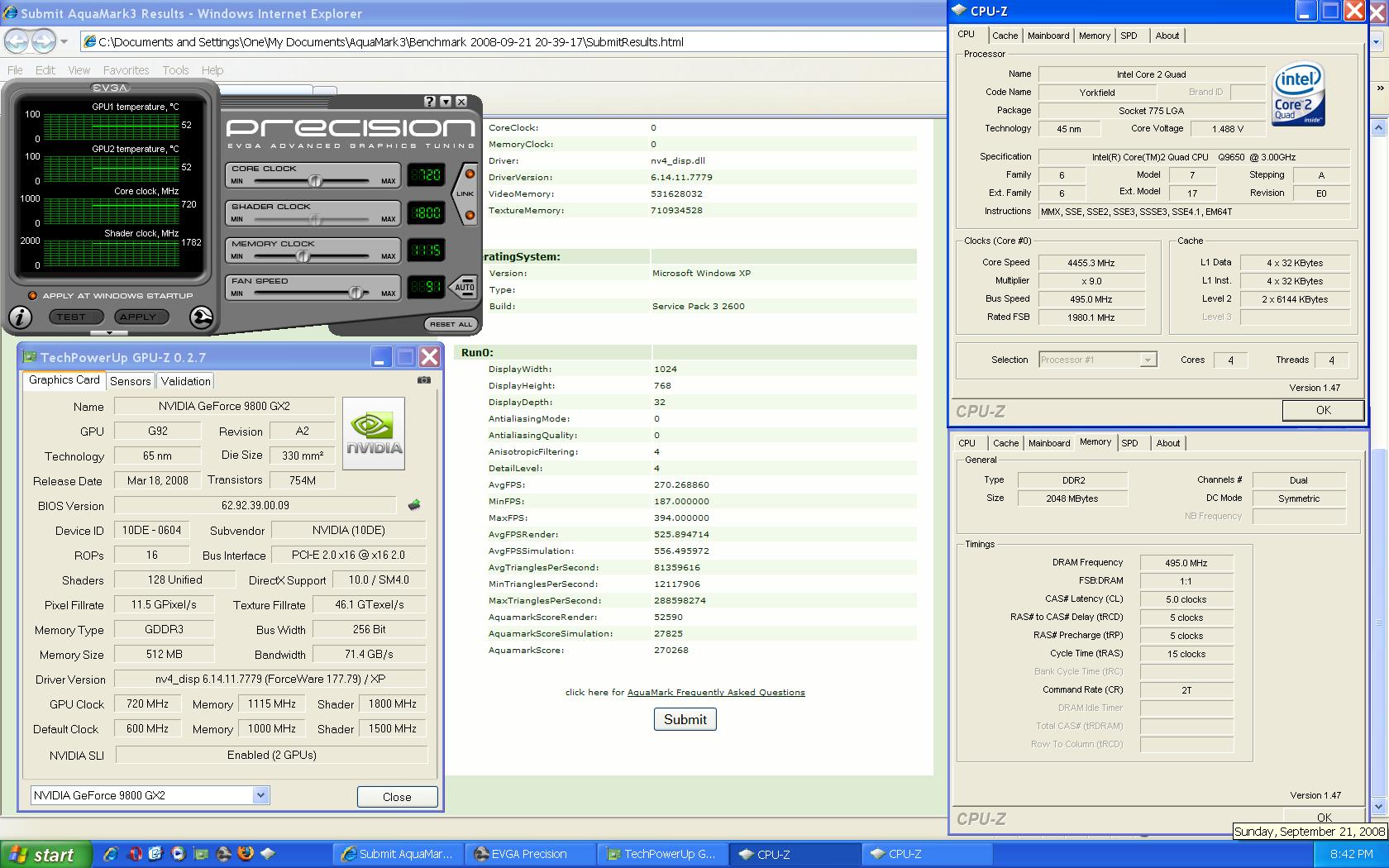Click the AvgFPS value 270.268860

pos(681,484)
